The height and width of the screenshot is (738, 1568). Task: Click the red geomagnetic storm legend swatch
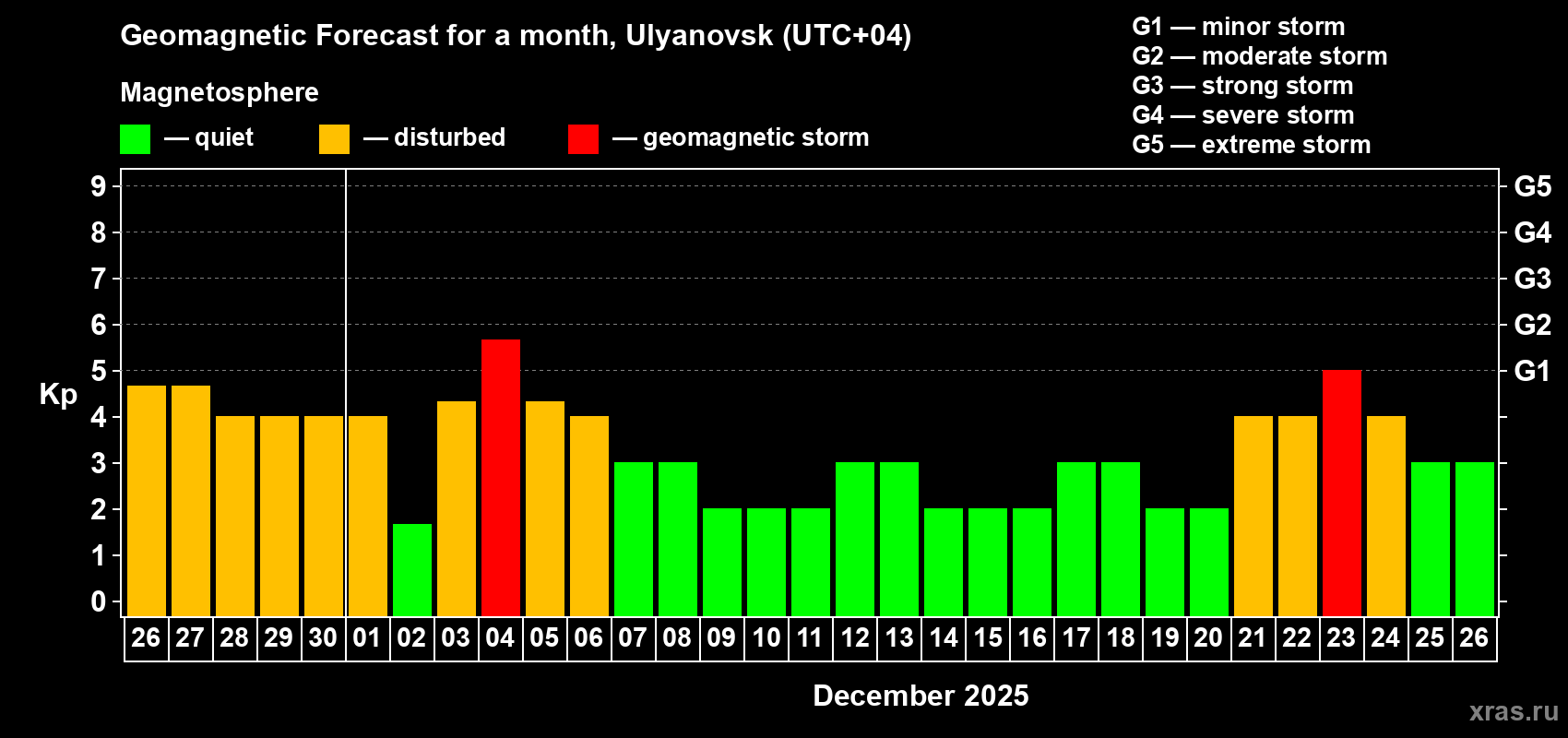pyautogui.click(x=583, y=139)
